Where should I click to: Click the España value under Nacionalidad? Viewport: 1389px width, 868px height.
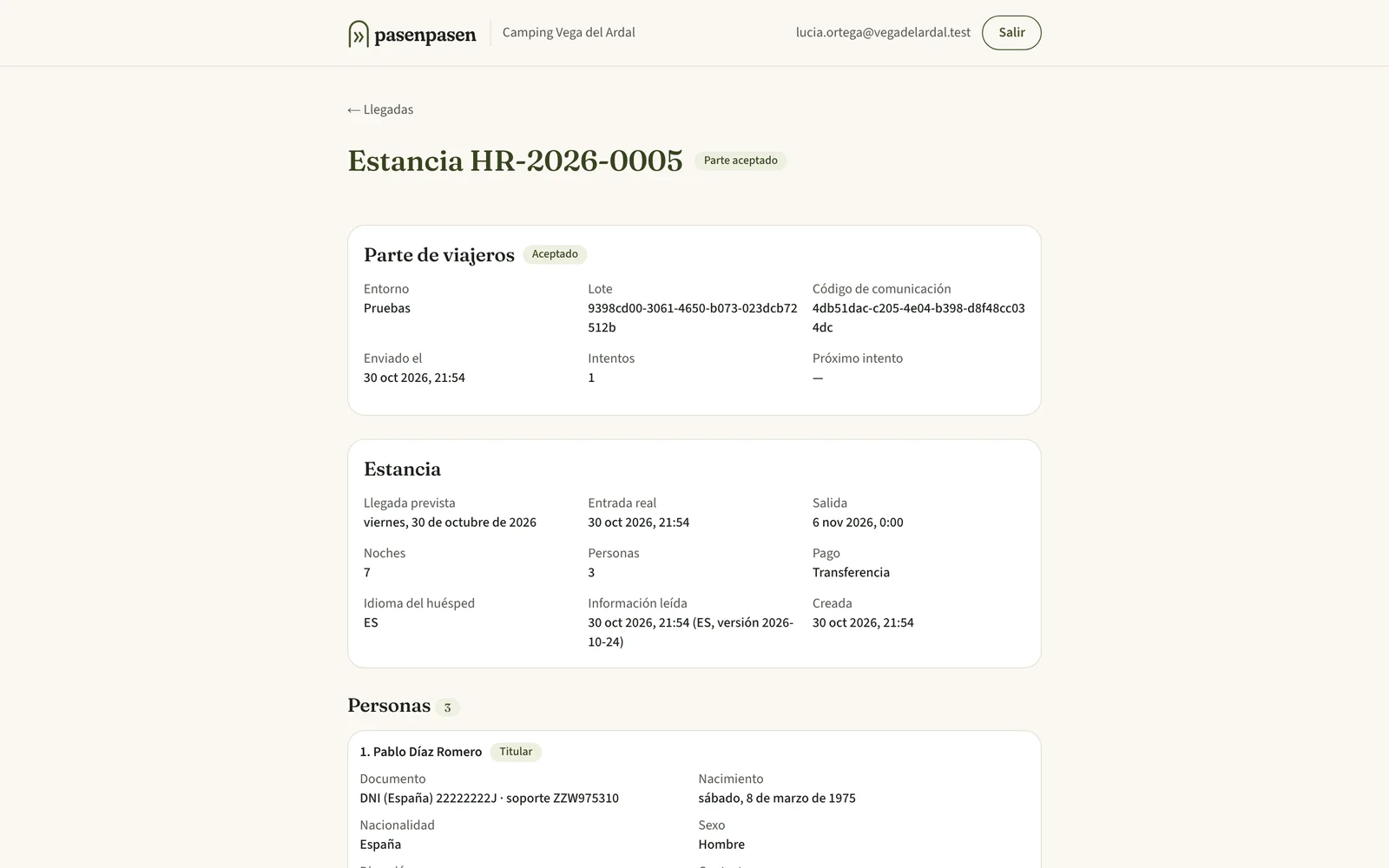380,845
